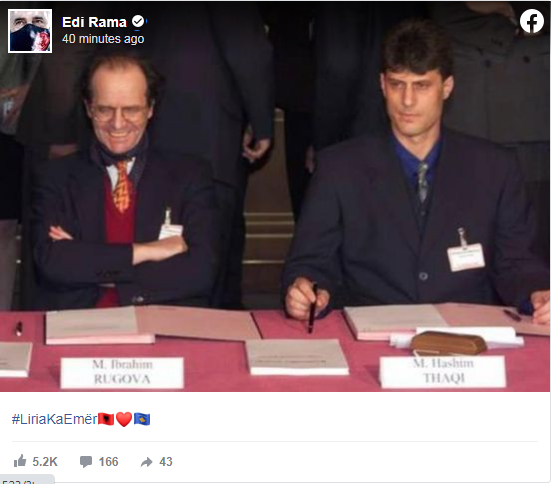Click the thumbs-up like icon
This screenshot has width=551, height=484.
(x=20, y=461)
